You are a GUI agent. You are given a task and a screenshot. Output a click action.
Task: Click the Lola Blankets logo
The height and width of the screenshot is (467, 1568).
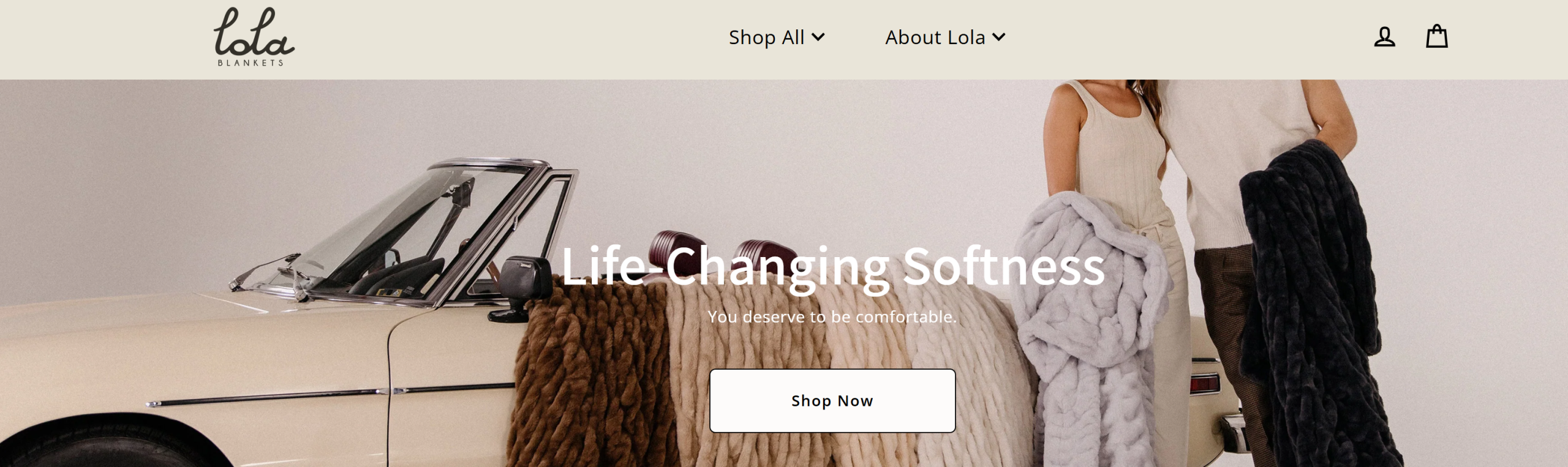(254, 37)
